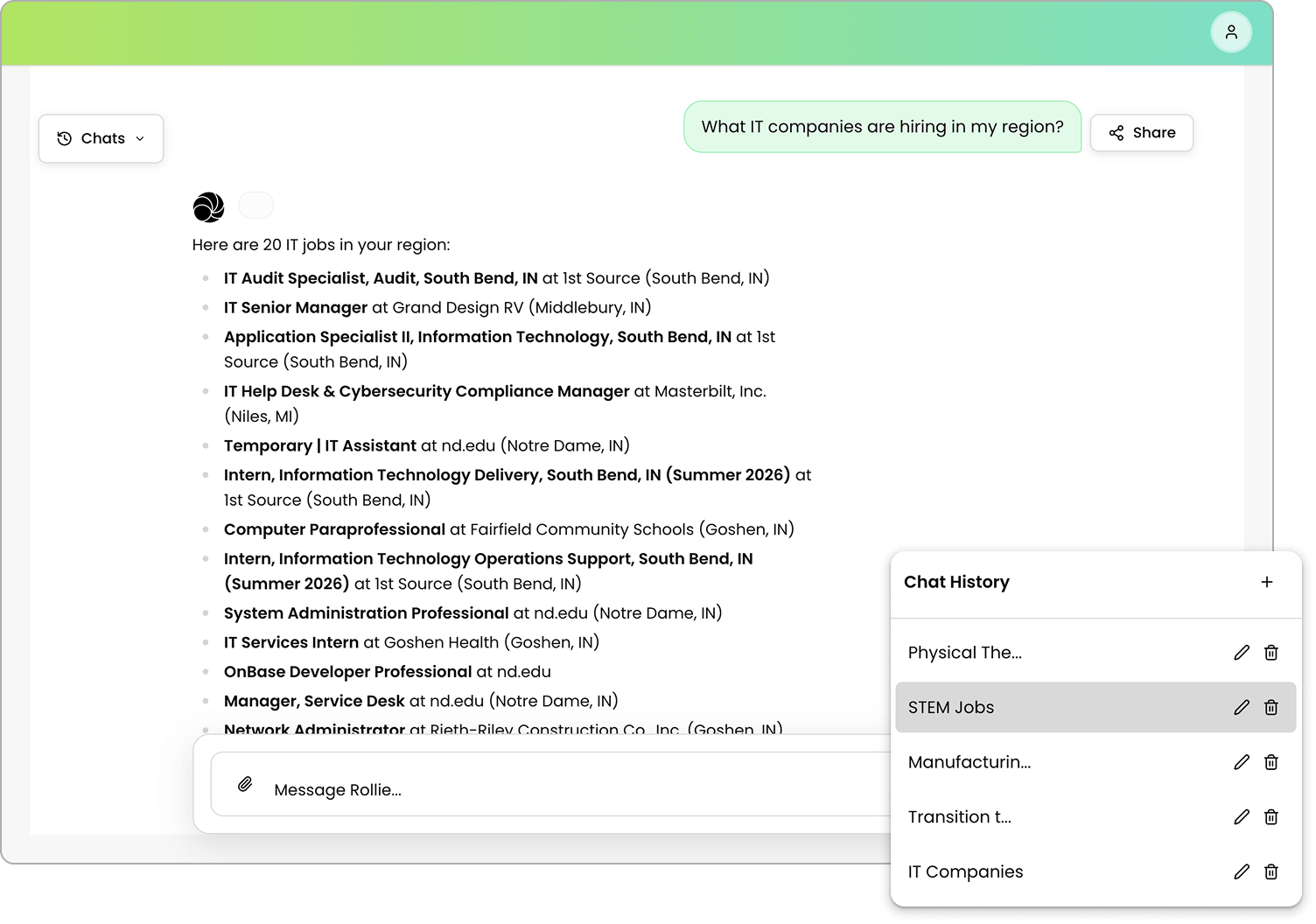Click the Rollie assistant avatar

click(x=207, y=207)
